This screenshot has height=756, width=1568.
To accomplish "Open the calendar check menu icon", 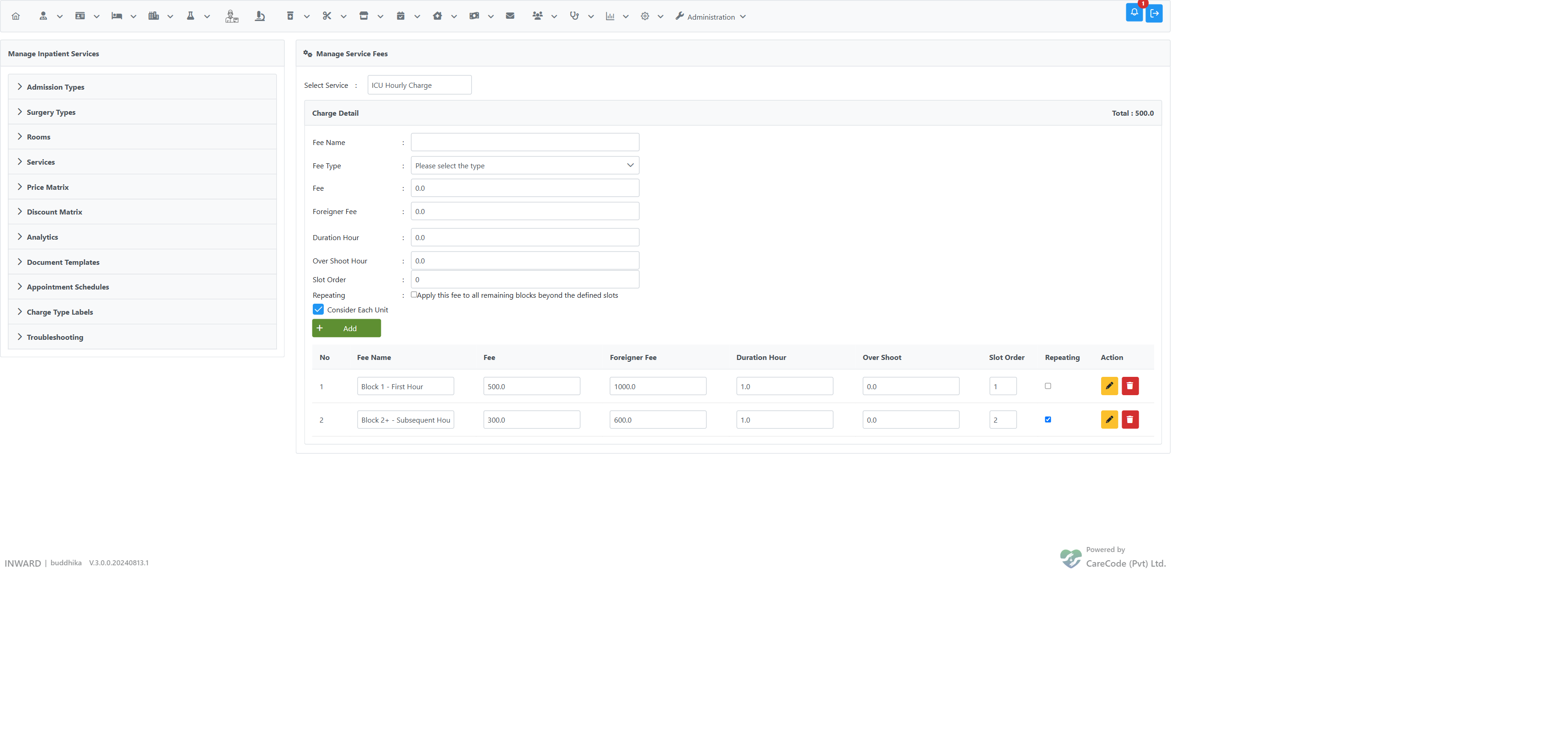I will (401, 16).
